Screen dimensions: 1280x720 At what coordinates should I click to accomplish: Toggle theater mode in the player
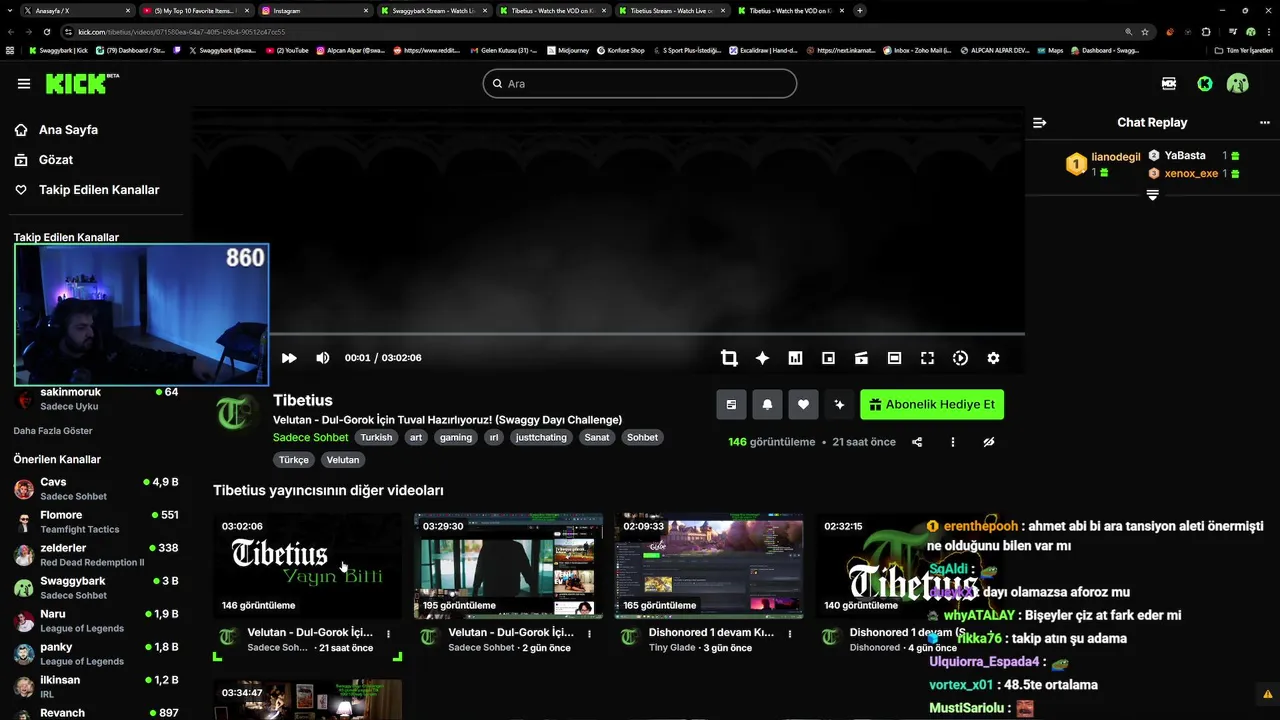894,358
